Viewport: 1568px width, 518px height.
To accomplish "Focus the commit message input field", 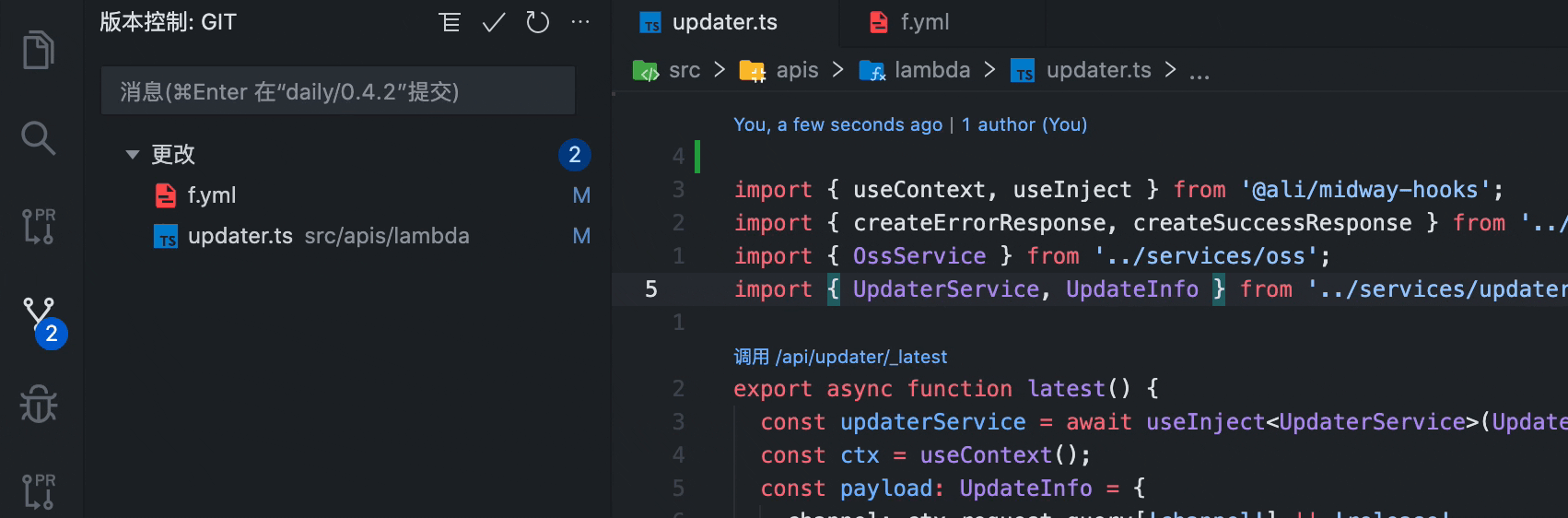I will 338,91.
